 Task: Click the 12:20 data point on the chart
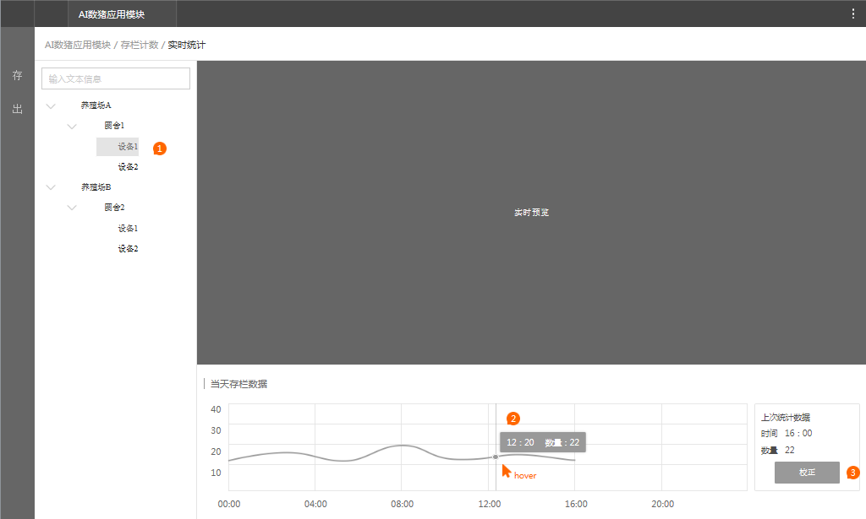496,457
